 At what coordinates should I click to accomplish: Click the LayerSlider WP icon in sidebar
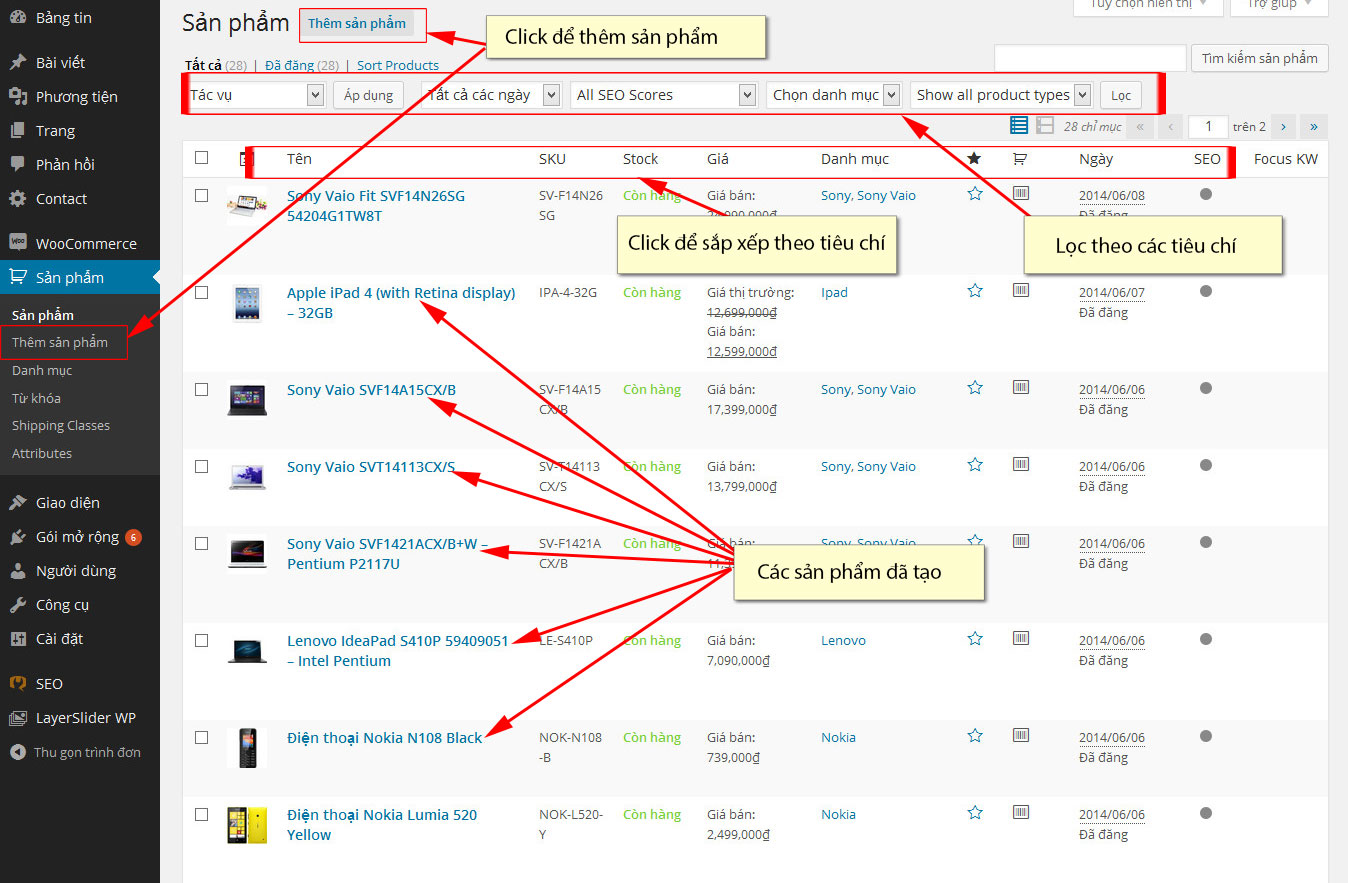click(x=18, y=717)
